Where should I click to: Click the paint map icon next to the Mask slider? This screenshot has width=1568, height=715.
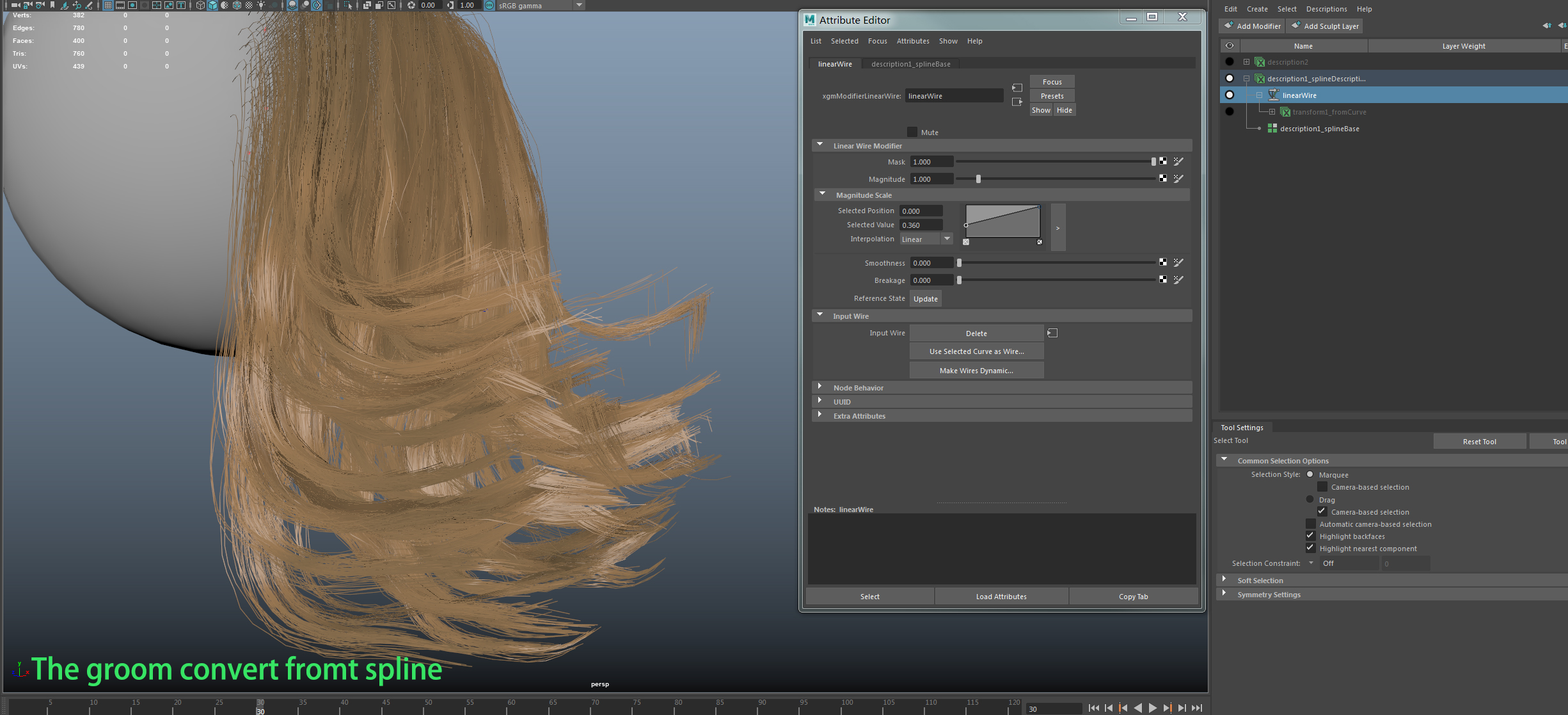1178,161
